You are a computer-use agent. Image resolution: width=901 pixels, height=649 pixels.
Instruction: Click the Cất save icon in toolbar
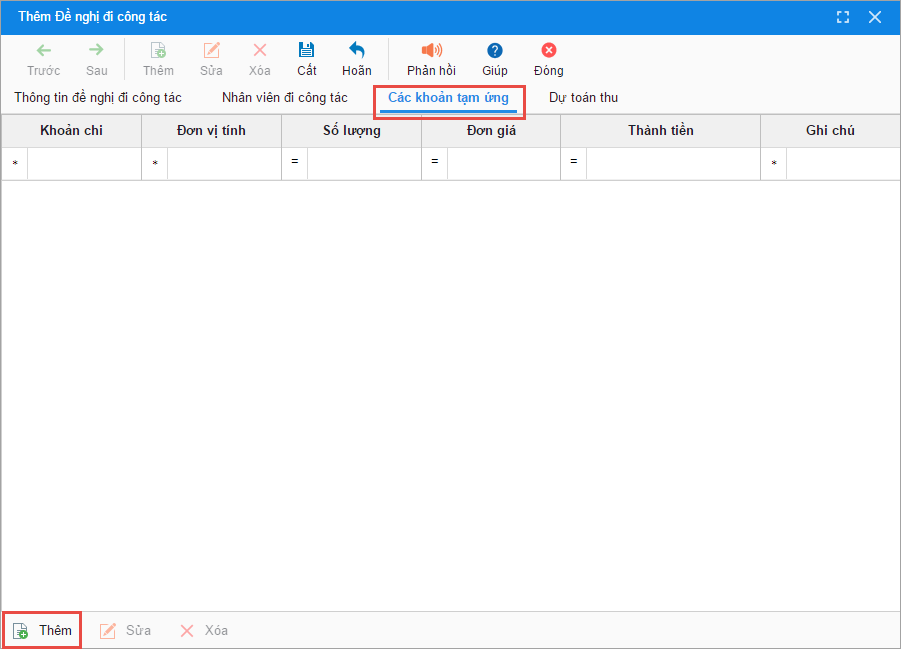307,50
